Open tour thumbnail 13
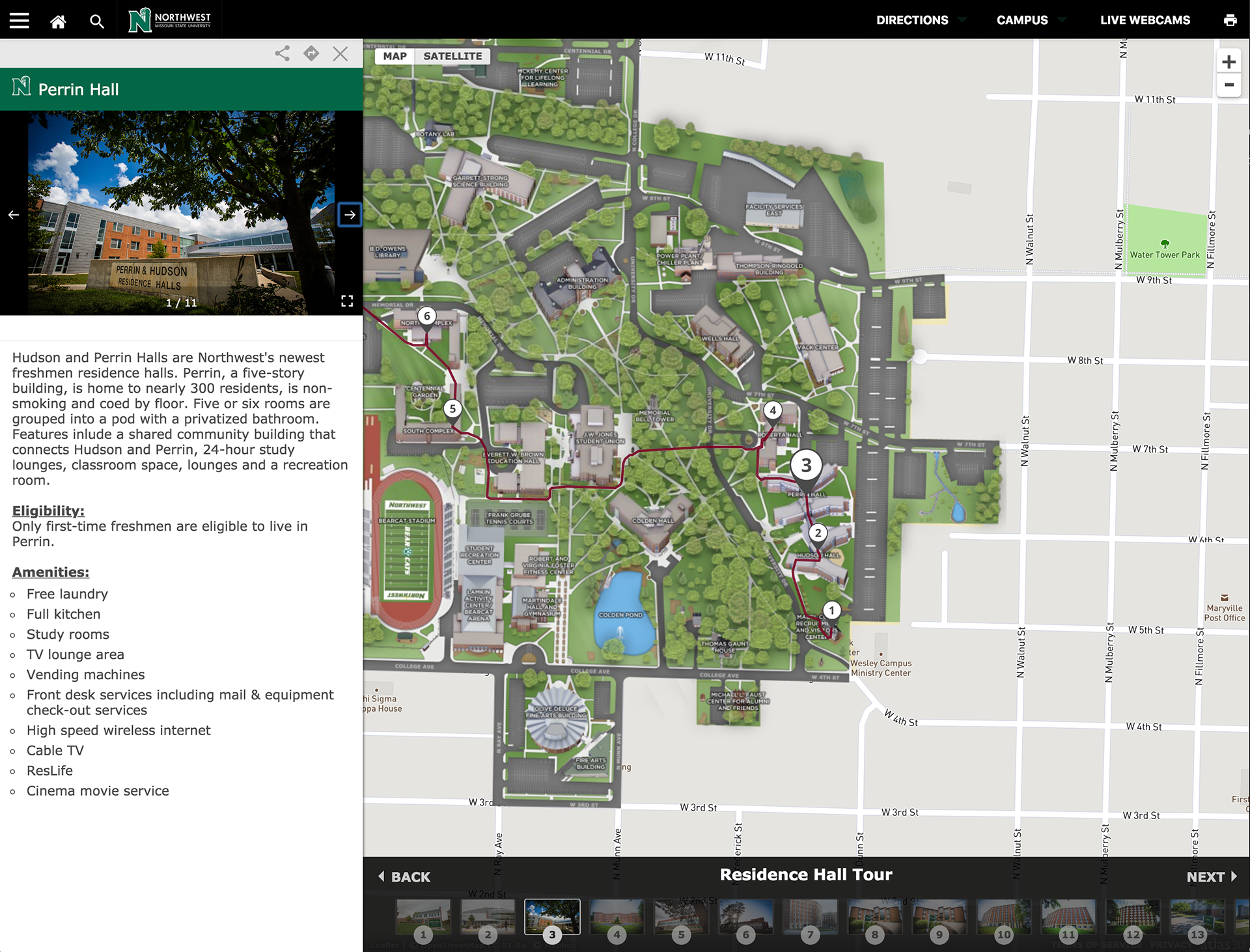This screenshot has height=952, width=1250. click(1197, 919)
